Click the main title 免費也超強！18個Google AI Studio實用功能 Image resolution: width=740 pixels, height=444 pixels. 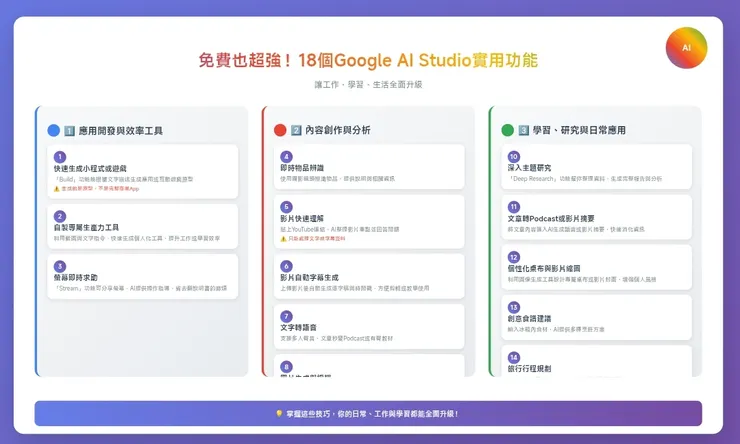coord(368,60)
